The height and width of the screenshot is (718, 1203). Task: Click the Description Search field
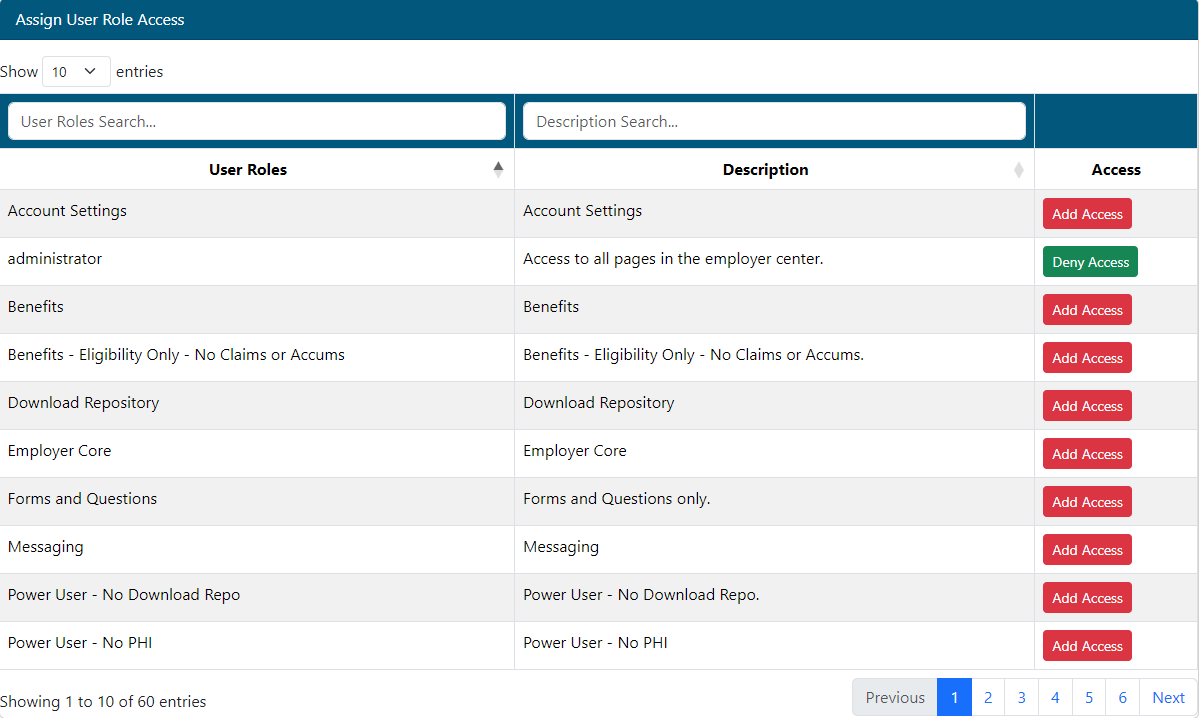[774, 121]
